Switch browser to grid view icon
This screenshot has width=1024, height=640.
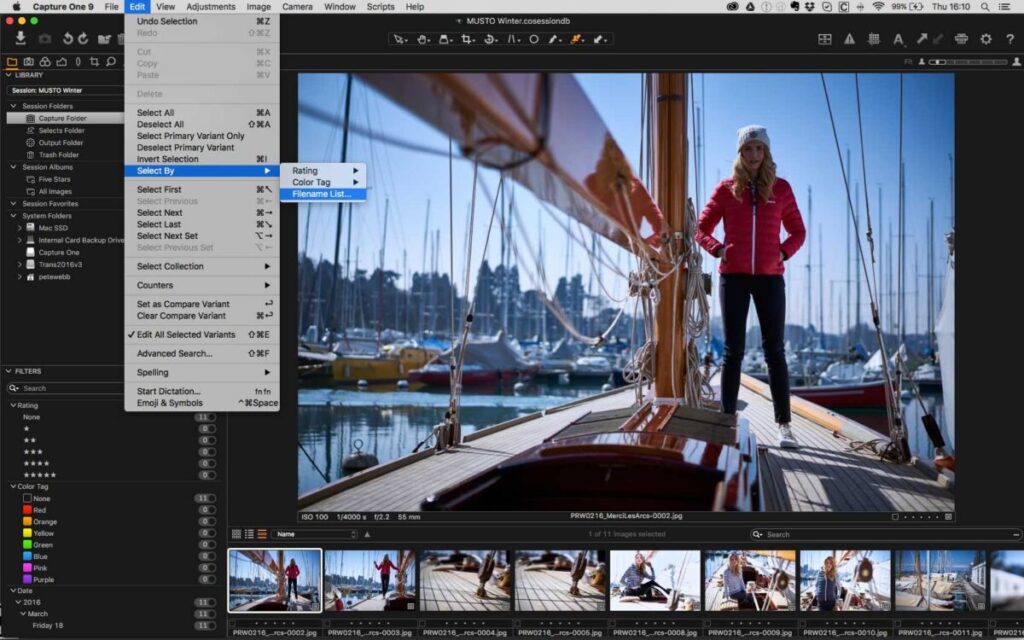tap(236, 534)
